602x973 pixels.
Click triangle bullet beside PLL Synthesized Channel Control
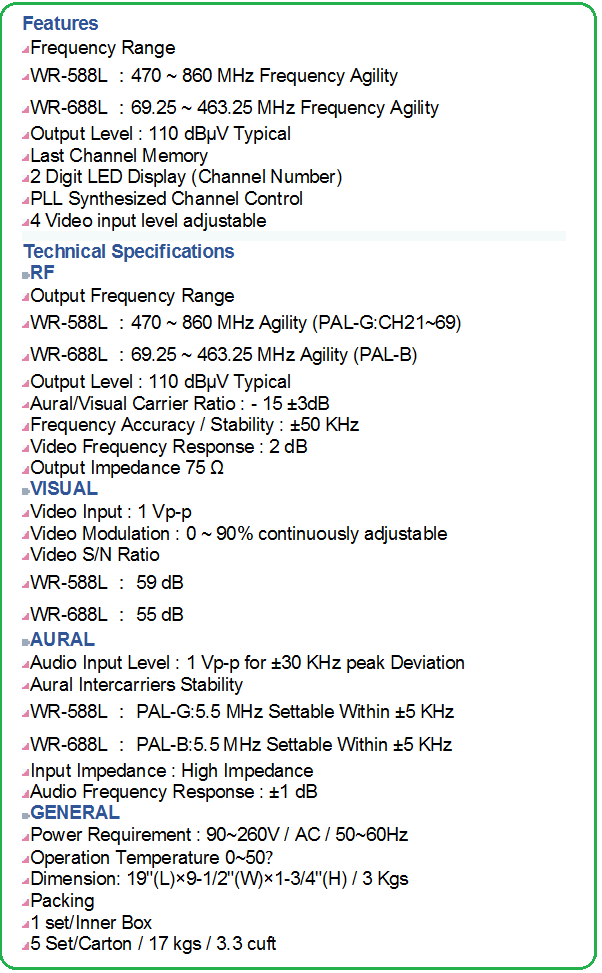25,201
